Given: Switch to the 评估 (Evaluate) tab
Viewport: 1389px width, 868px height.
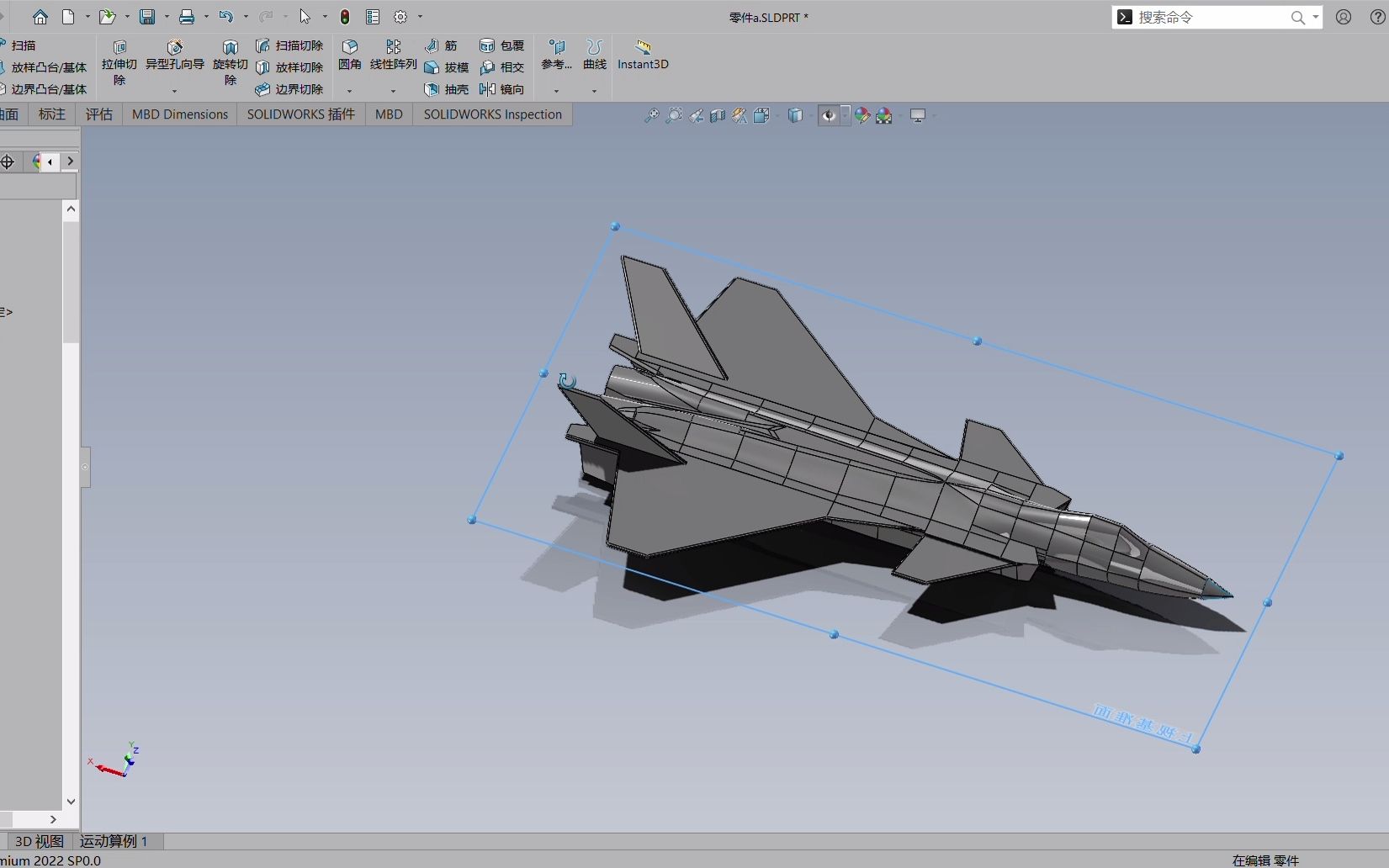Looking at the screenshot, I should click(x=99, y=114).
